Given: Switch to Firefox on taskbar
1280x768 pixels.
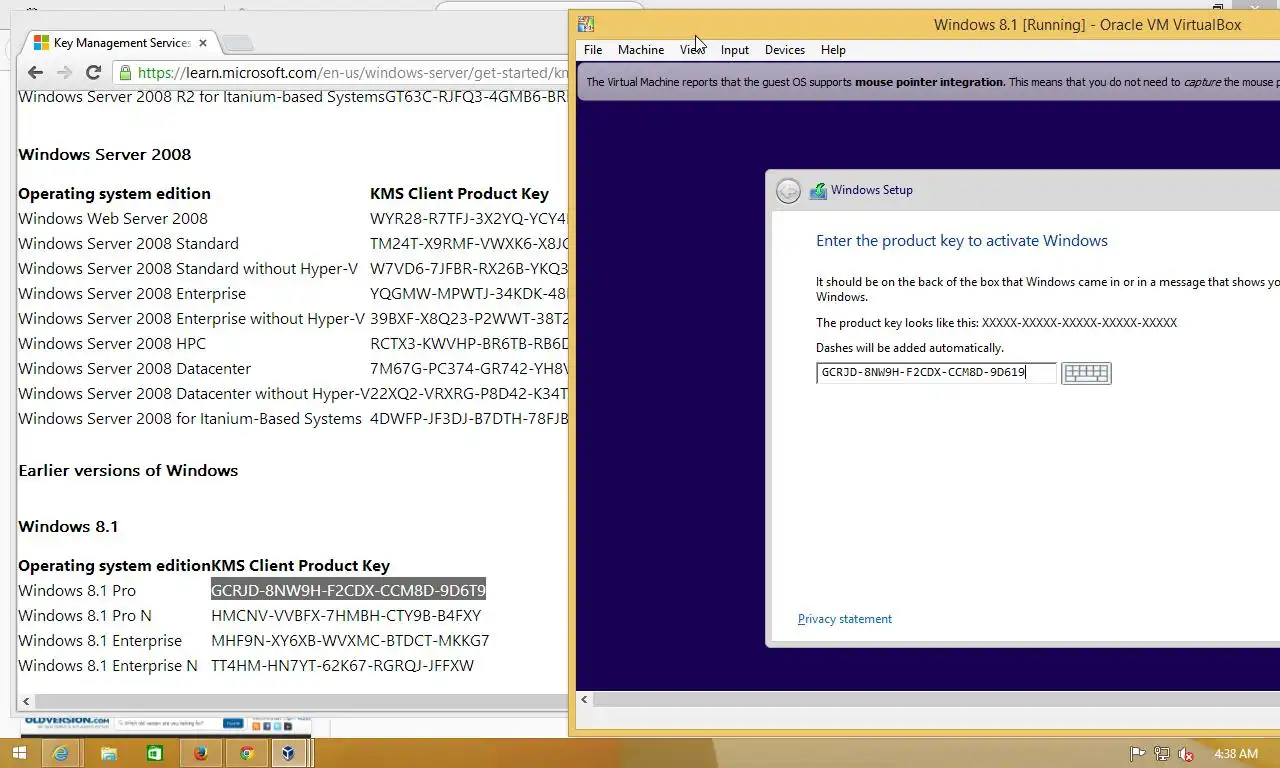Looking at the screenshot, I should [201, 753].
